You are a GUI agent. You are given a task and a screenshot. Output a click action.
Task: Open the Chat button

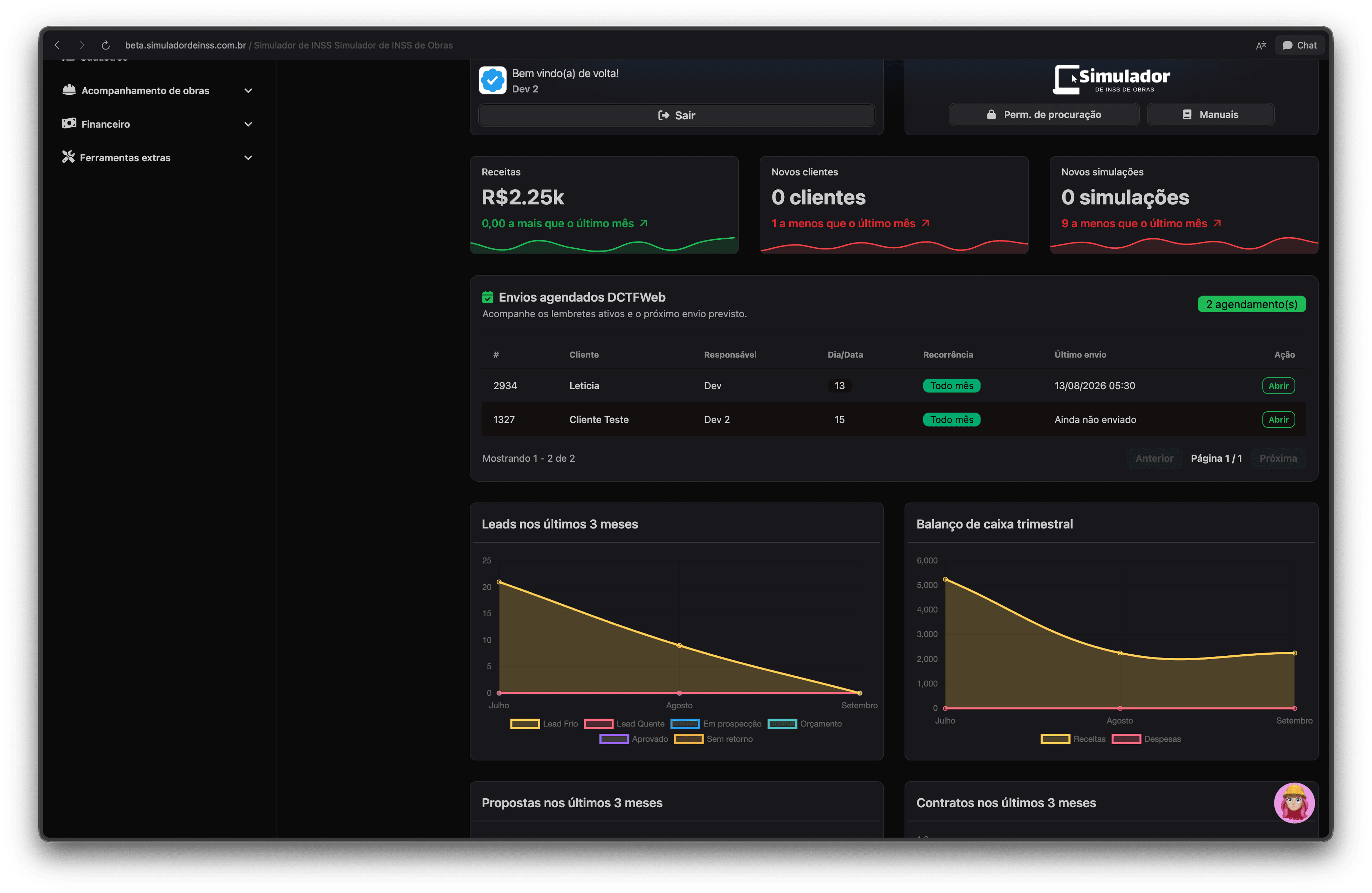(1299, 45)
